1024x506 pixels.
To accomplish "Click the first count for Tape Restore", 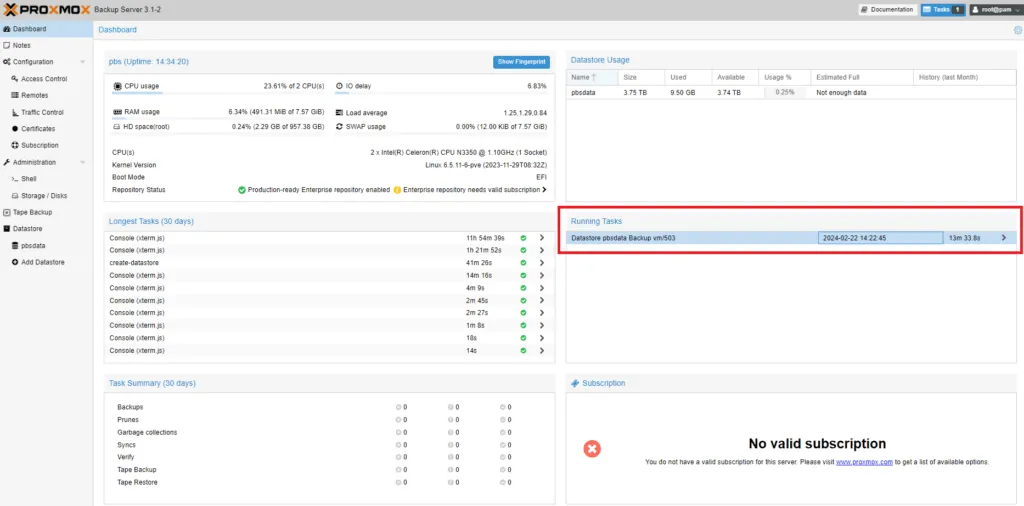I will coord(402,482).
